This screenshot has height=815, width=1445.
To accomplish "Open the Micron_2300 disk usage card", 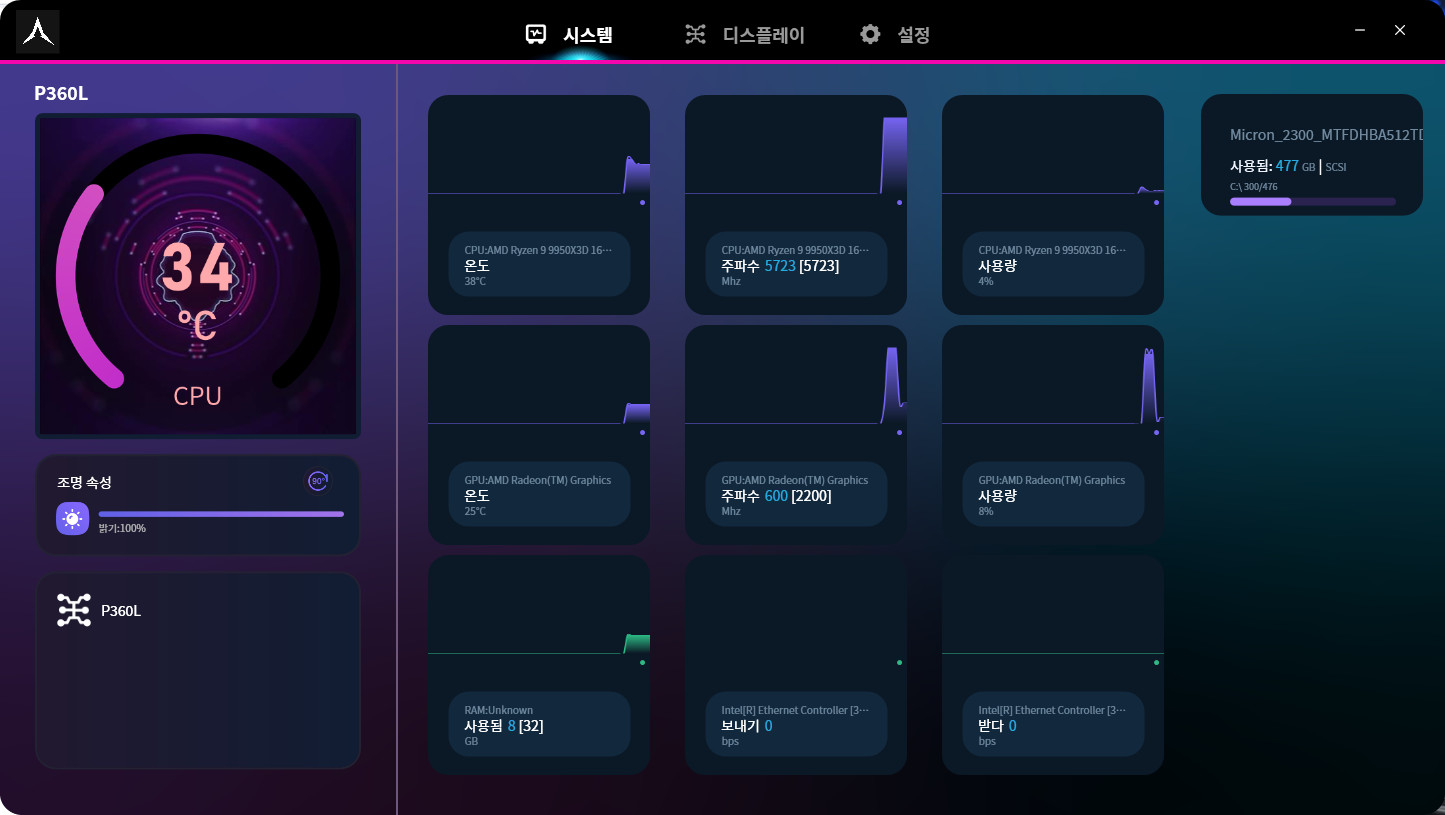I will pyautogui.click(x=1312, y=155).
